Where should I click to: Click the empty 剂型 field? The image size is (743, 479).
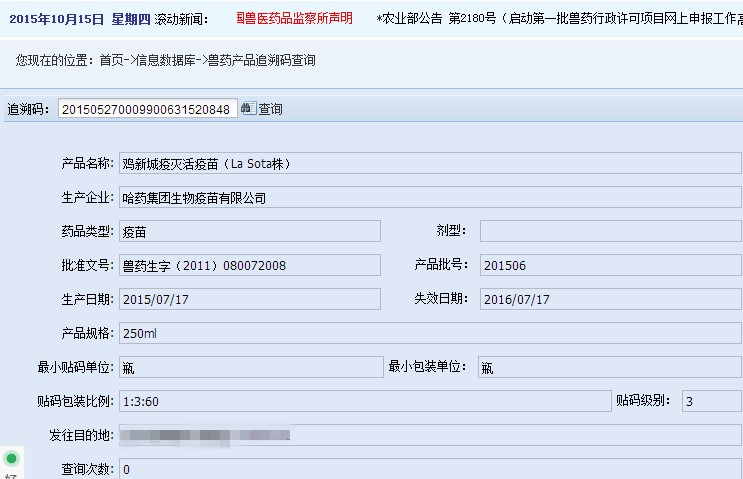tap(610, 231)
